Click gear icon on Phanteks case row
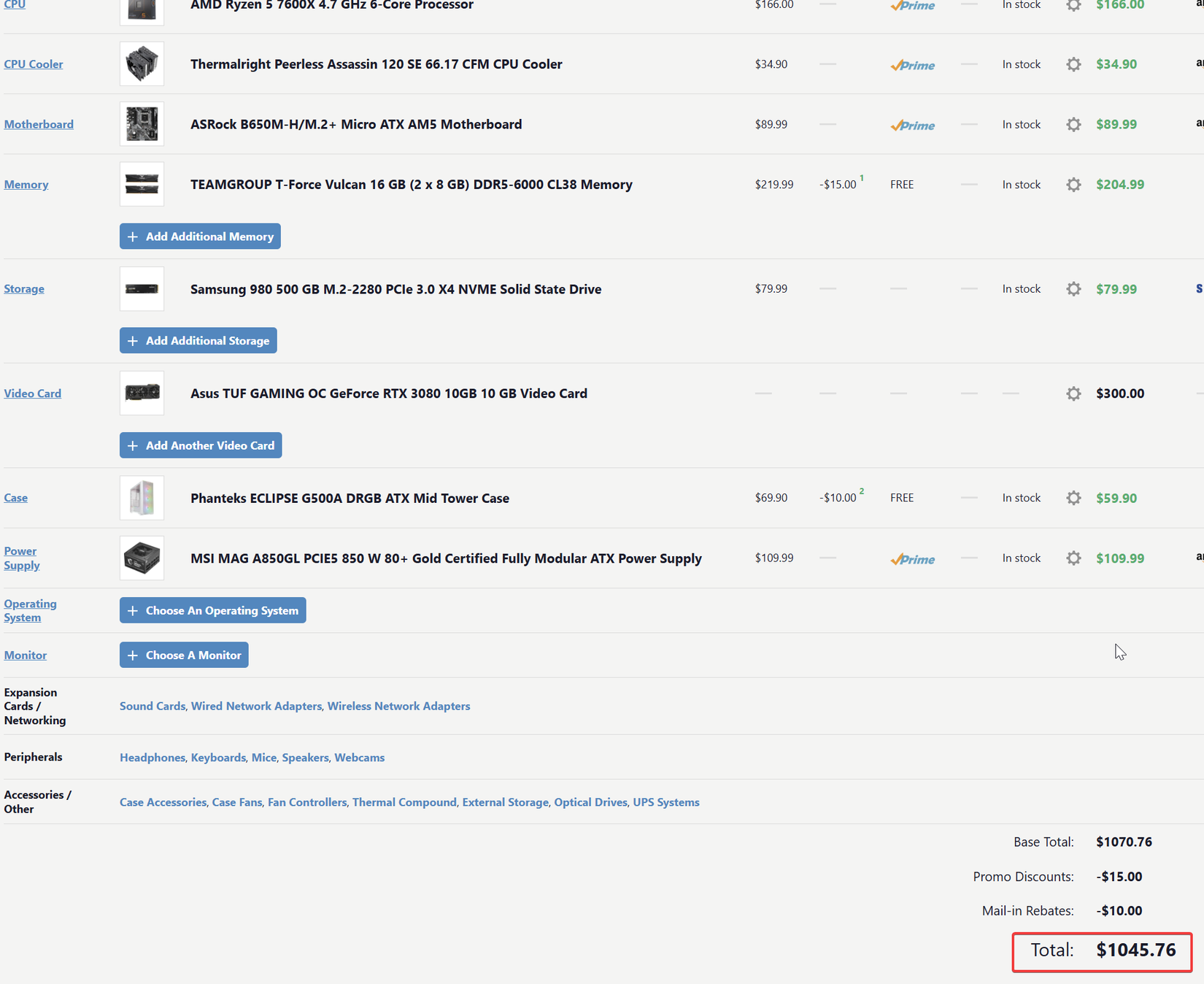The width and height of the screenshot is (1204, 984). (x=1073, y=498)
